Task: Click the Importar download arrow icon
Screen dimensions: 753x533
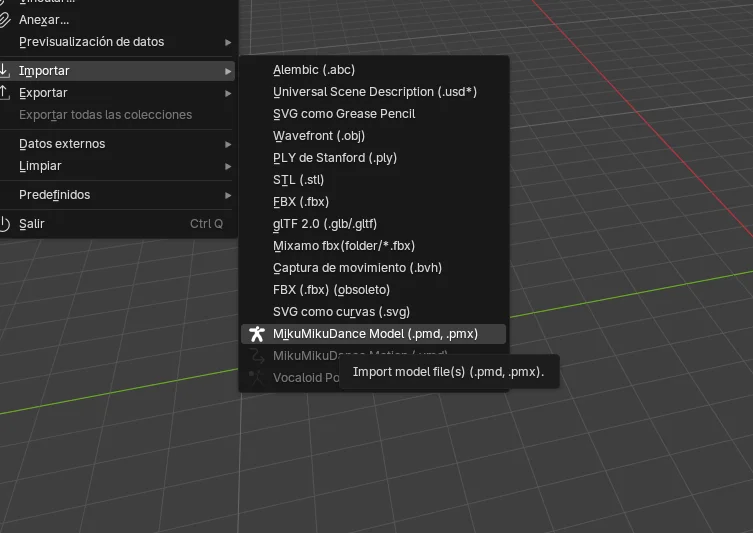Action: pyautogui.click(x=4, y=71)
